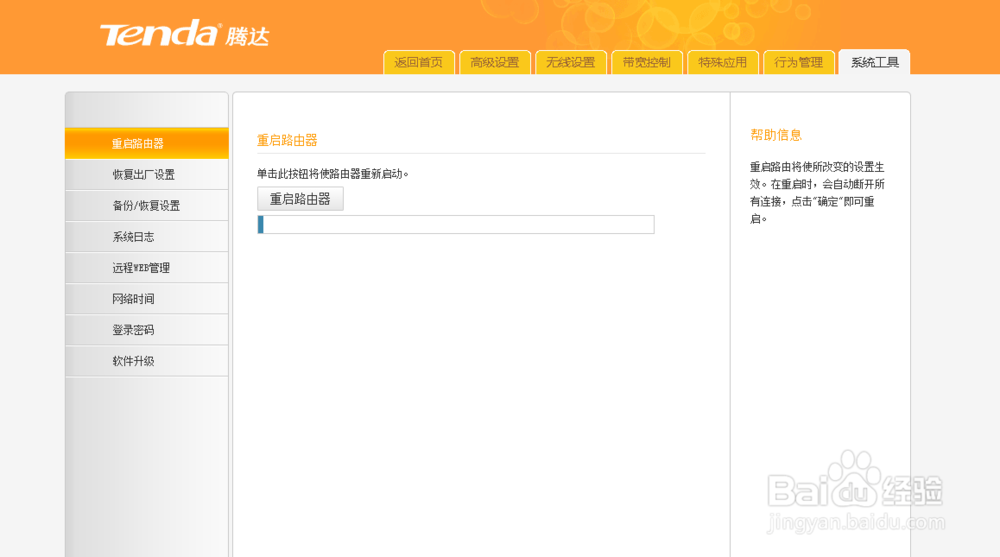The width and height of the screenshot is (1000, 557).
Task: Click the 帮助信息 heading
Action: (x=776, y=135)
